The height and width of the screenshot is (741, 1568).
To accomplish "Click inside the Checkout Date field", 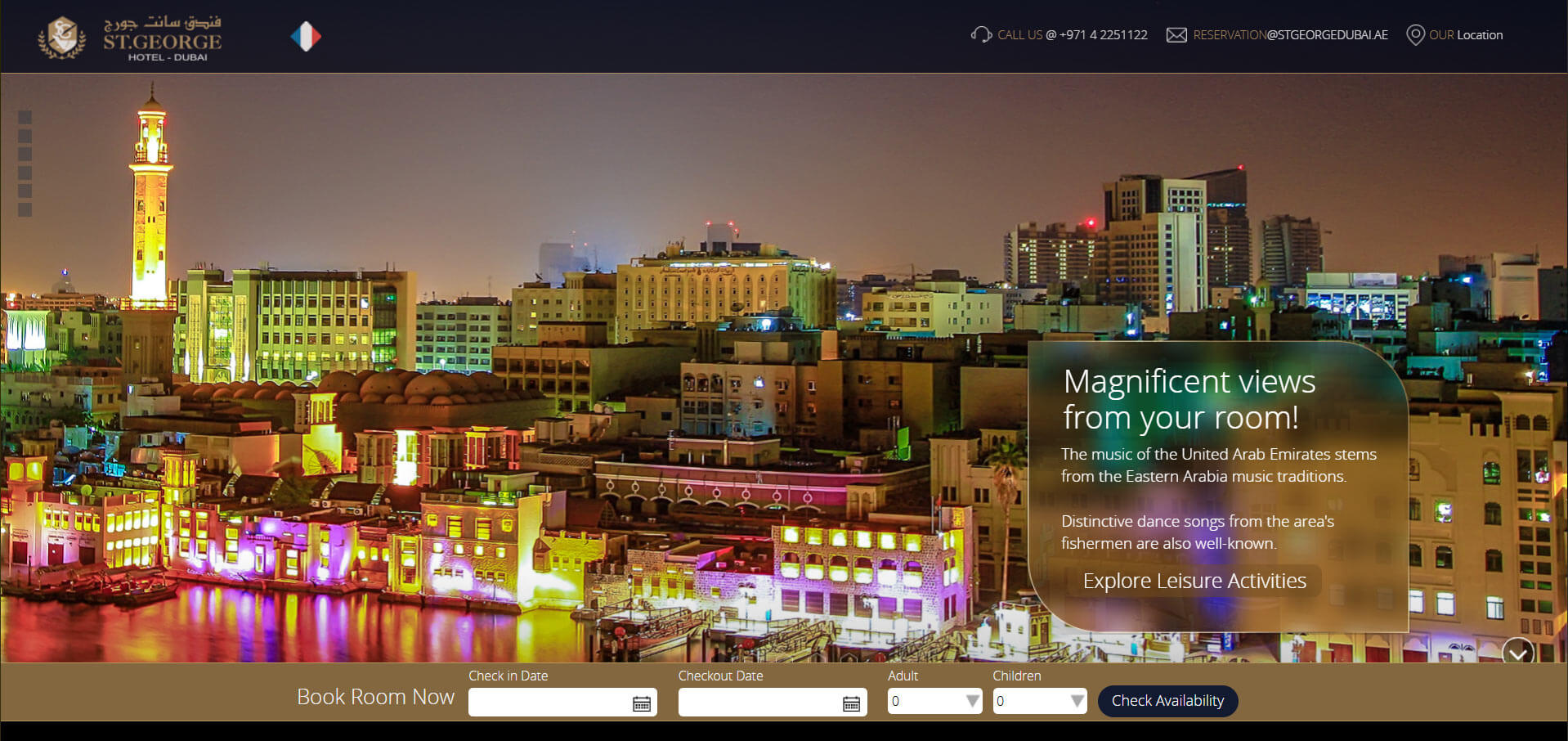I will pos(758,702).
